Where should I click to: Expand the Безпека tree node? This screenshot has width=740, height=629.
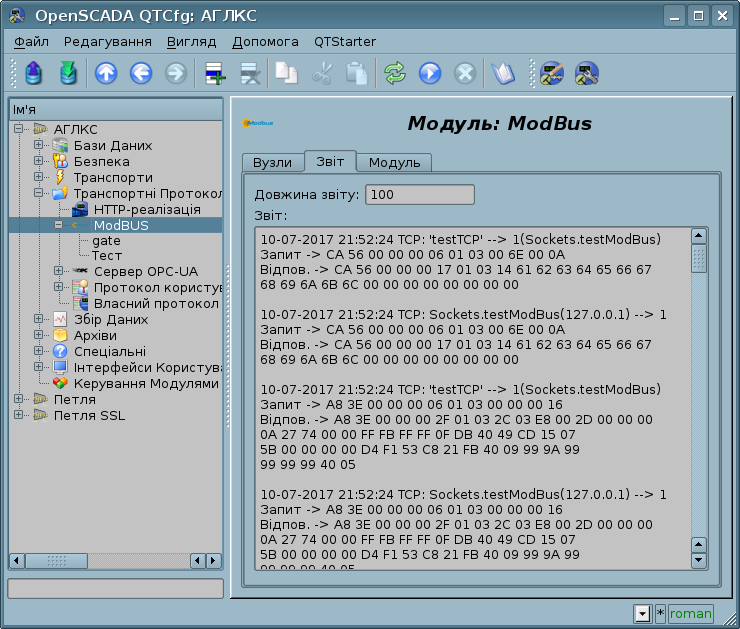(39, 160)
